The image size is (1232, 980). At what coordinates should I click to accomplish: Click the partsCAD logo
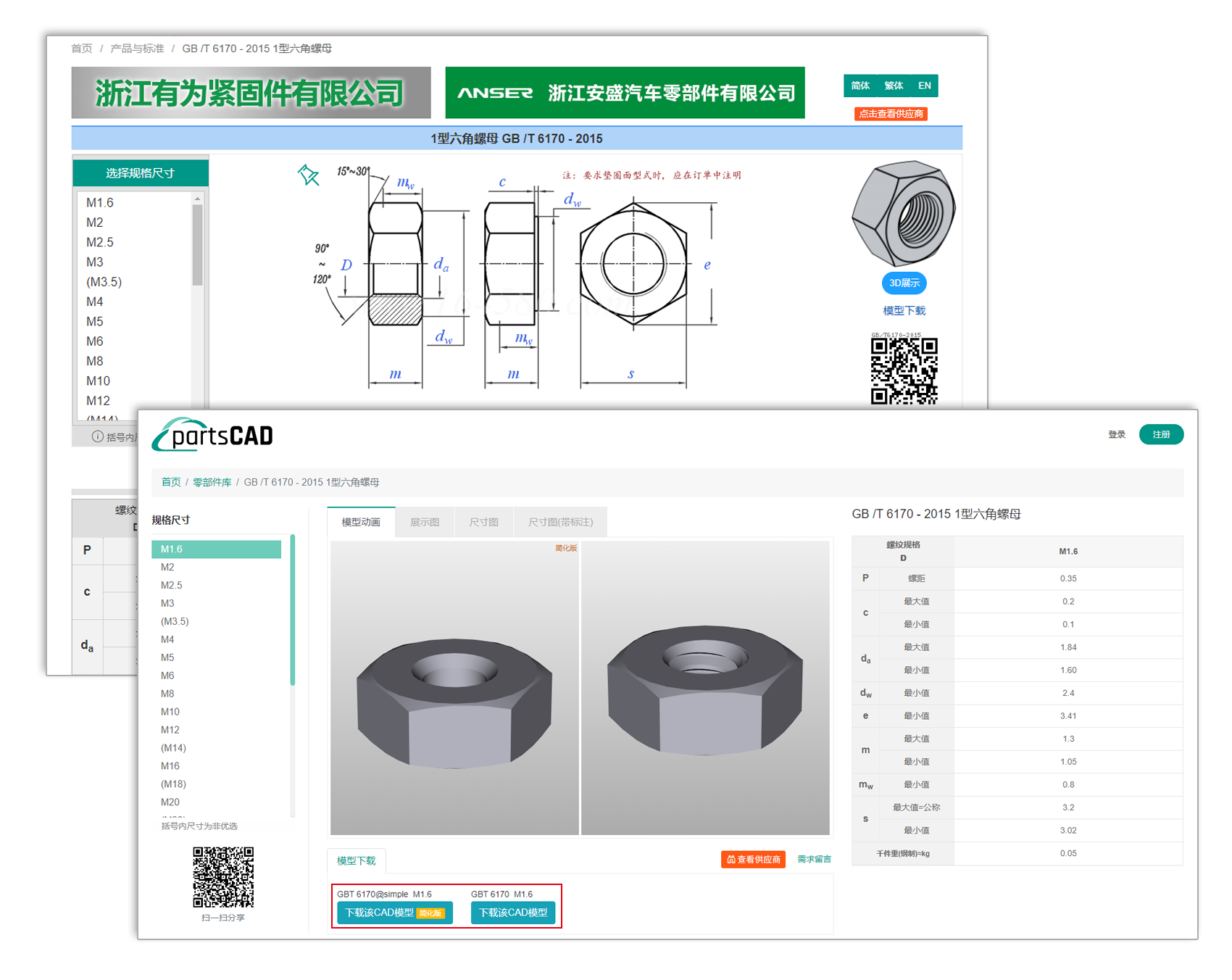[213, 435]
